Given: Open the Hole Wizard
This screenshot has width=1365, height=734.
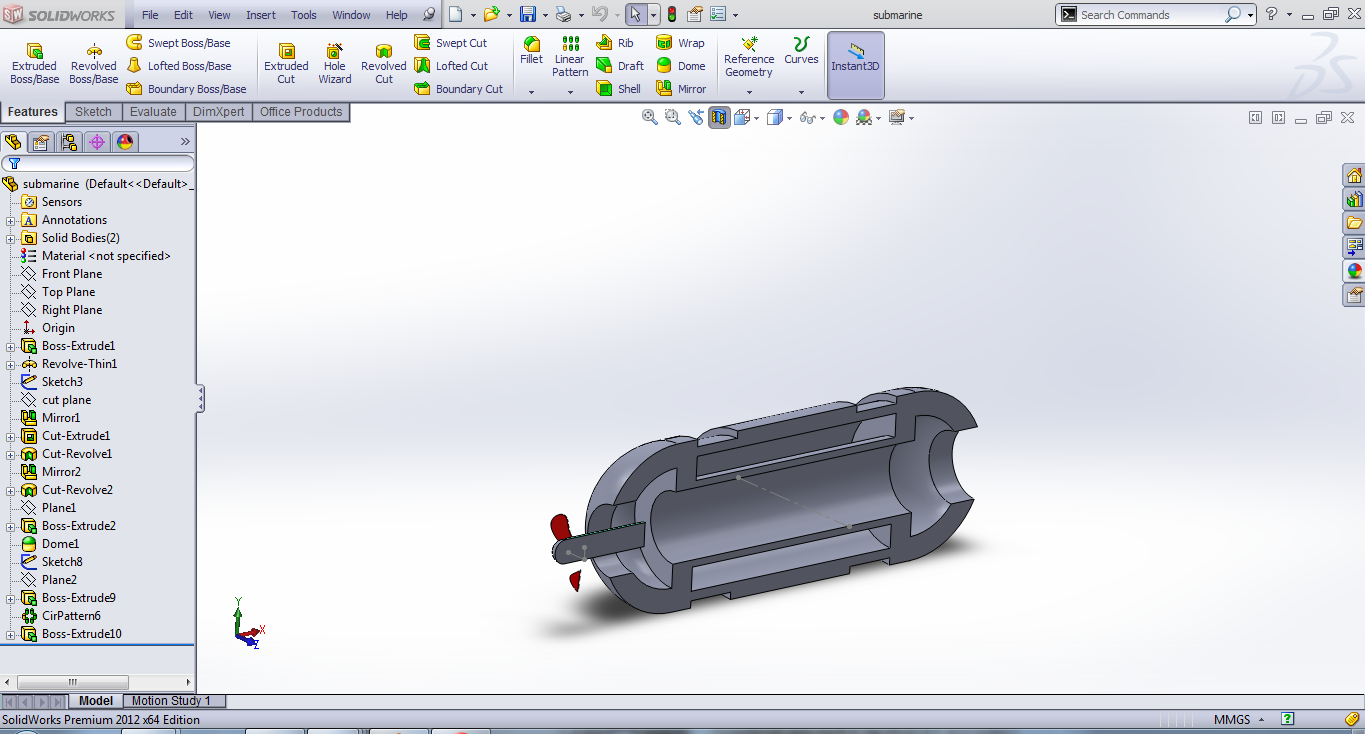Looking at the screenshot, I should coord(335,64).
